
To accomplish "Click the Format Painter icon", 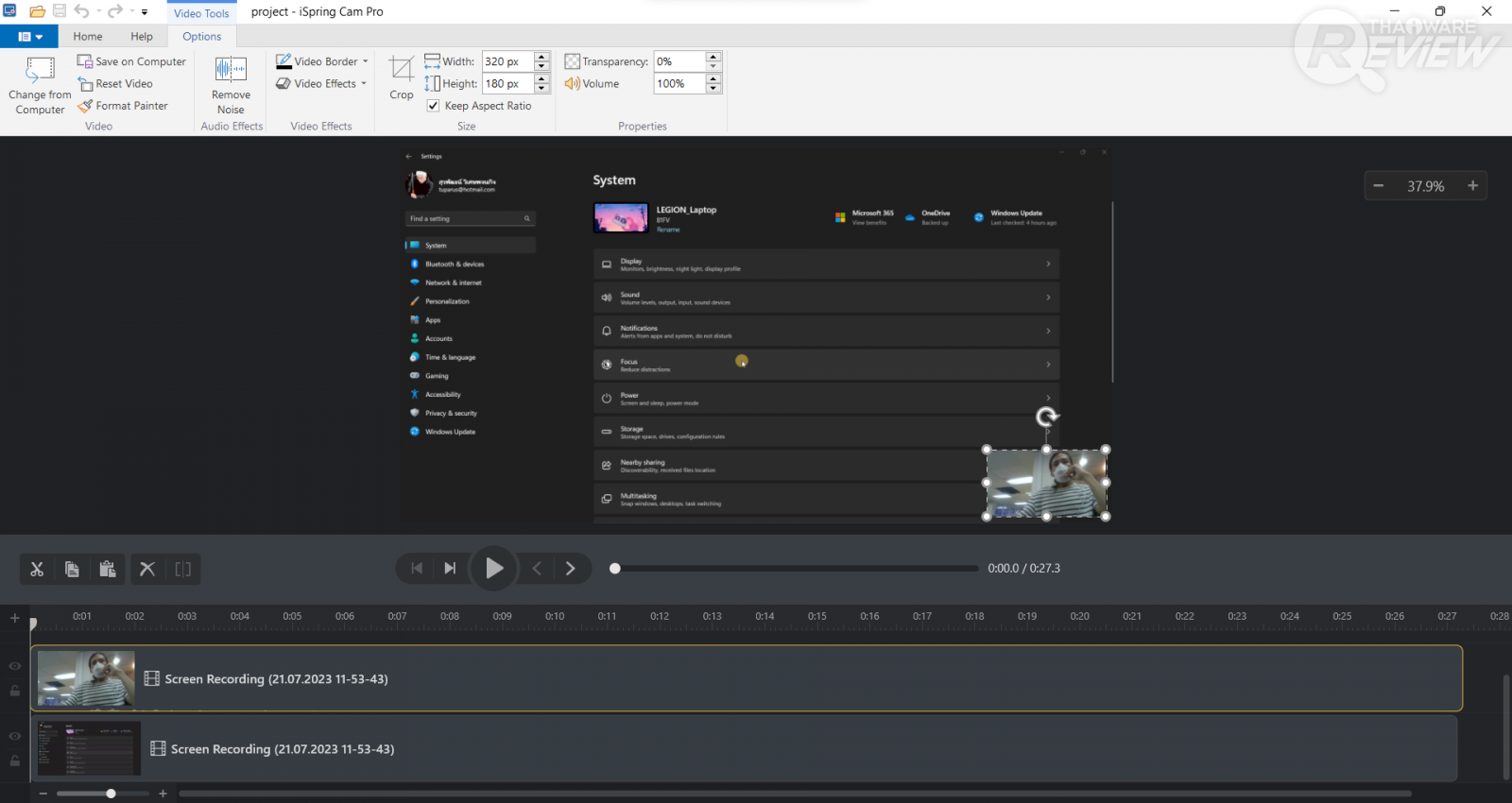I will pyautogui.click(x=85, y=106).
